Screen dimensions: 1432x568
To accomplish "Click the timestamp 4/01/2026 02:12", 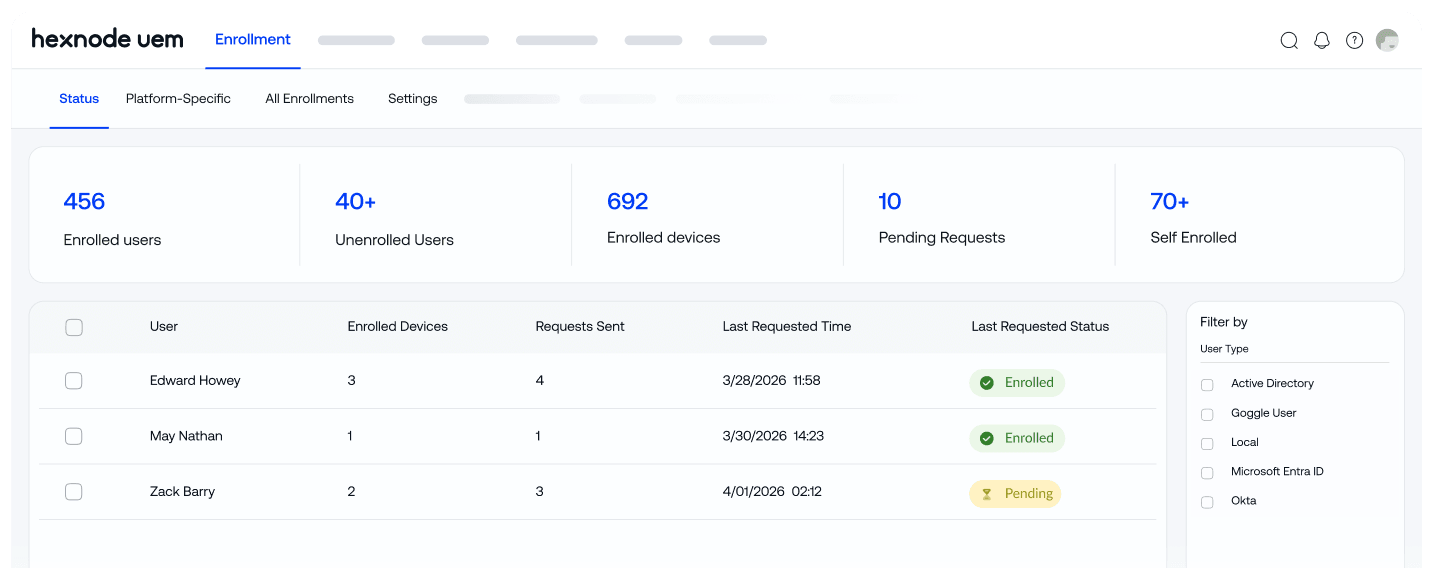I will (772, 491).
